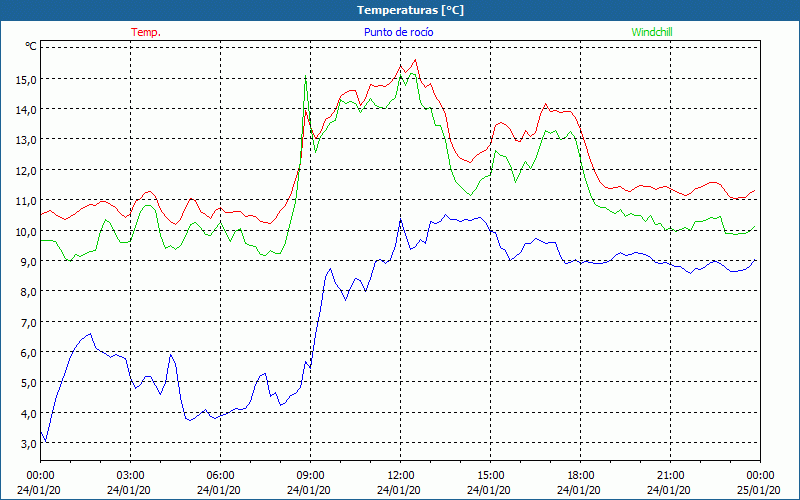Click the 4,0 y-axis value
Screen dimensions: 800x500
pyautogui.click(x=30, y=413)
